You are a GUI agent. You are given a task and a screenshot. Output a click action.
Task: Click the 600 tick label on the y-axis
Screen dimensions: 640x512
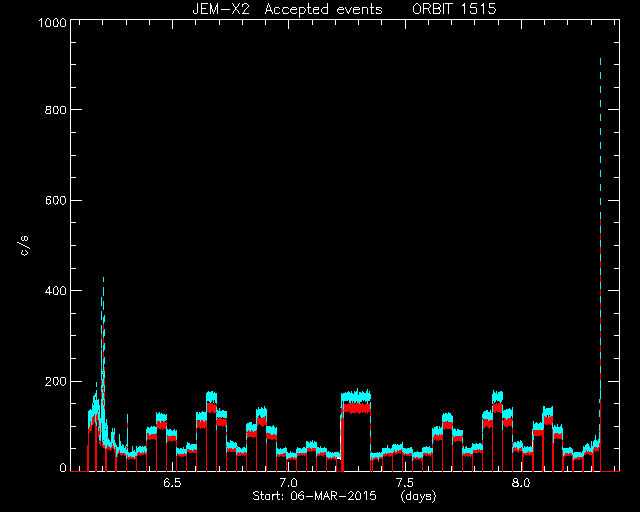click(55, 200)
